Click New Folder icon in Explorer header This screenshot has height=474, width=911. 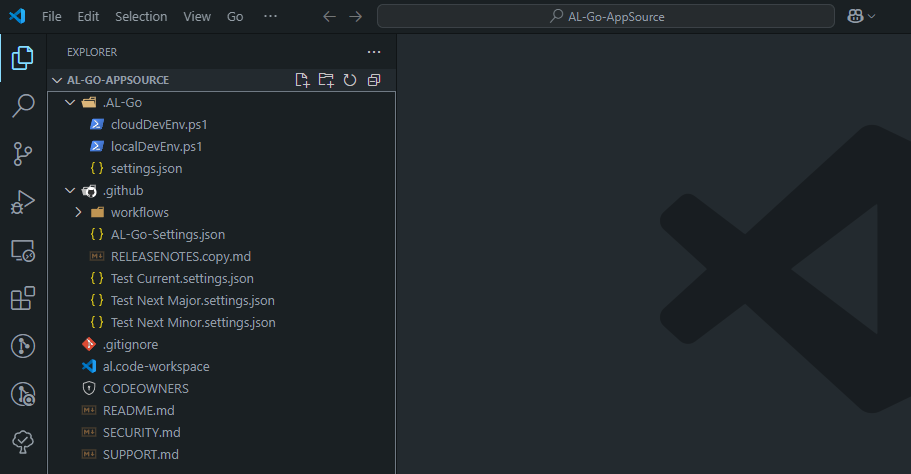point(326,80)
